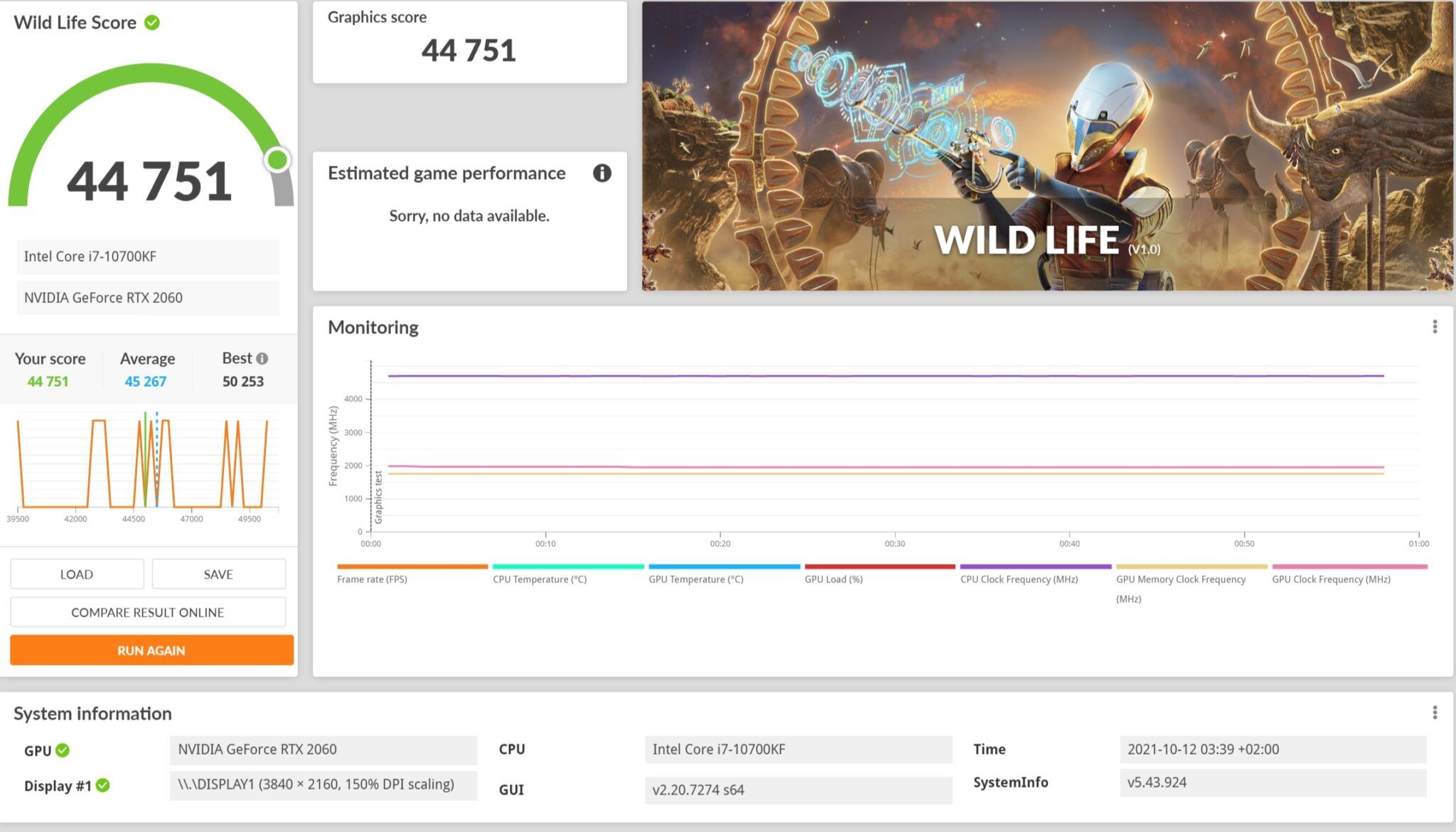Viewport: 1456px width, 832px height.
Task: Click the SystemInfo version v5.43.924
Action: click(1273, 783)
